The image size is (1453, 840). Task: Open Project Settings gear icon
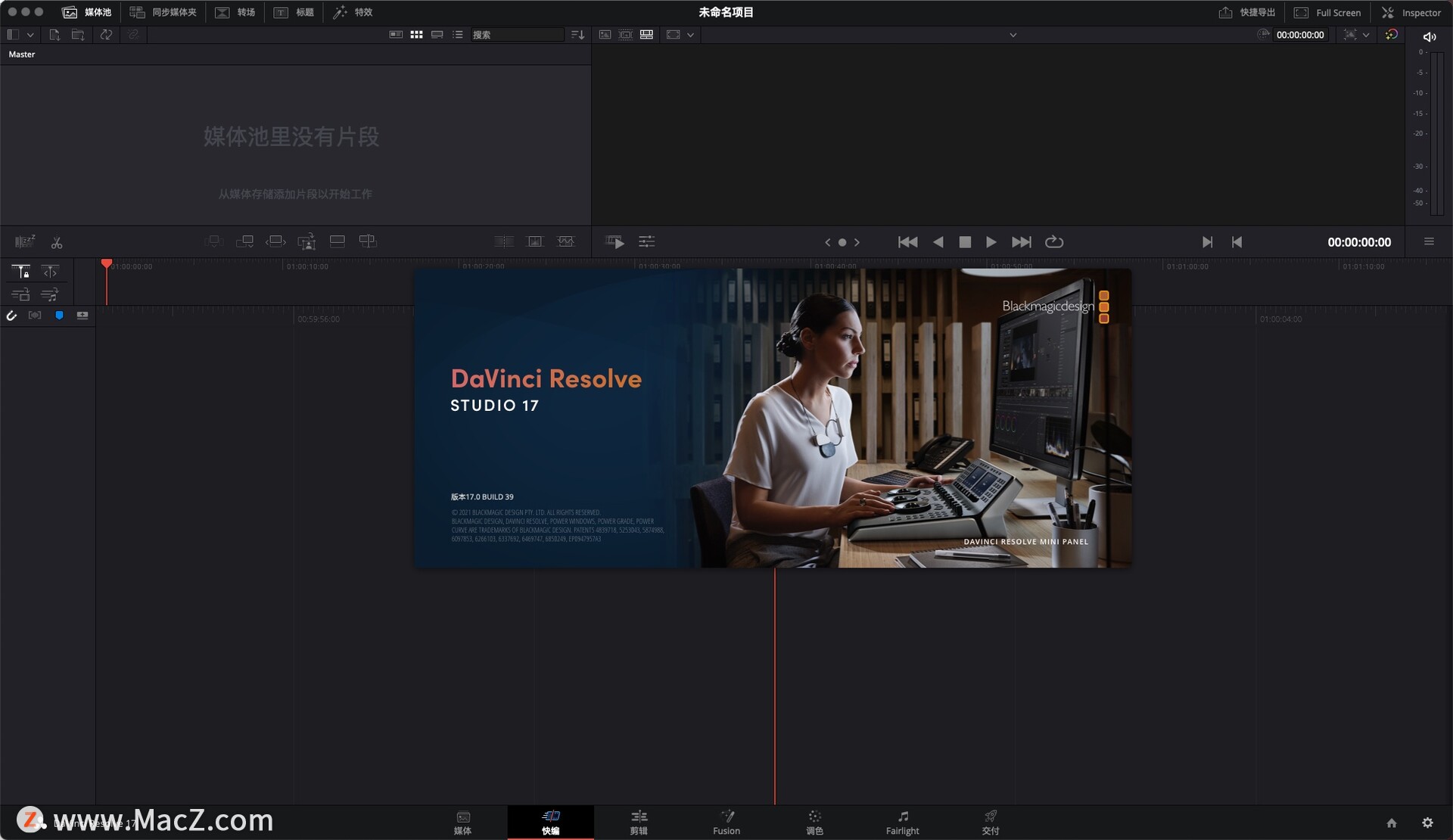(x=1427, y=823)
